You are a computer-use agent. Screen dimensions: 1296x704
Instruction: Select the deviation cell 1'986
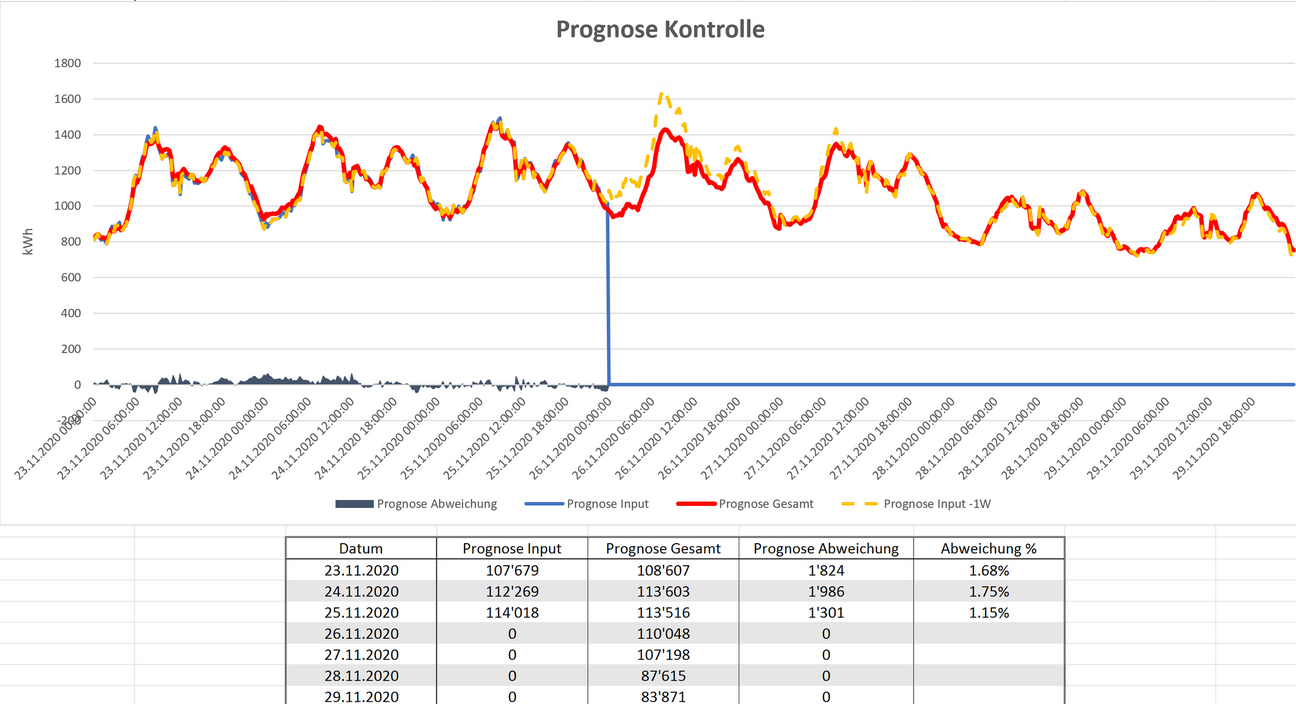coord(826,591)
